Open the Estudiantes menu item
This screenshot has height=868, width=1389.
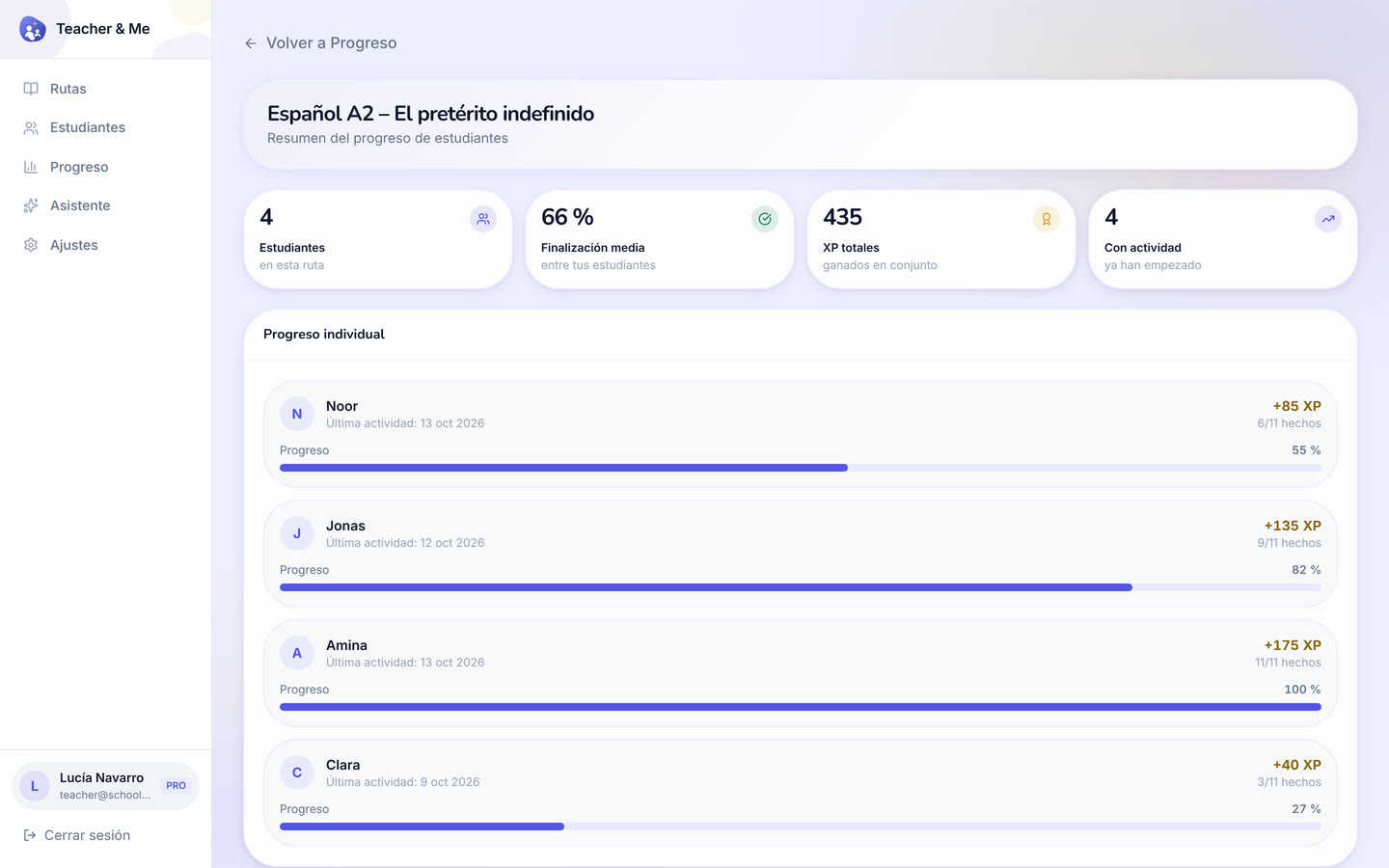click(x=105, y=127)
